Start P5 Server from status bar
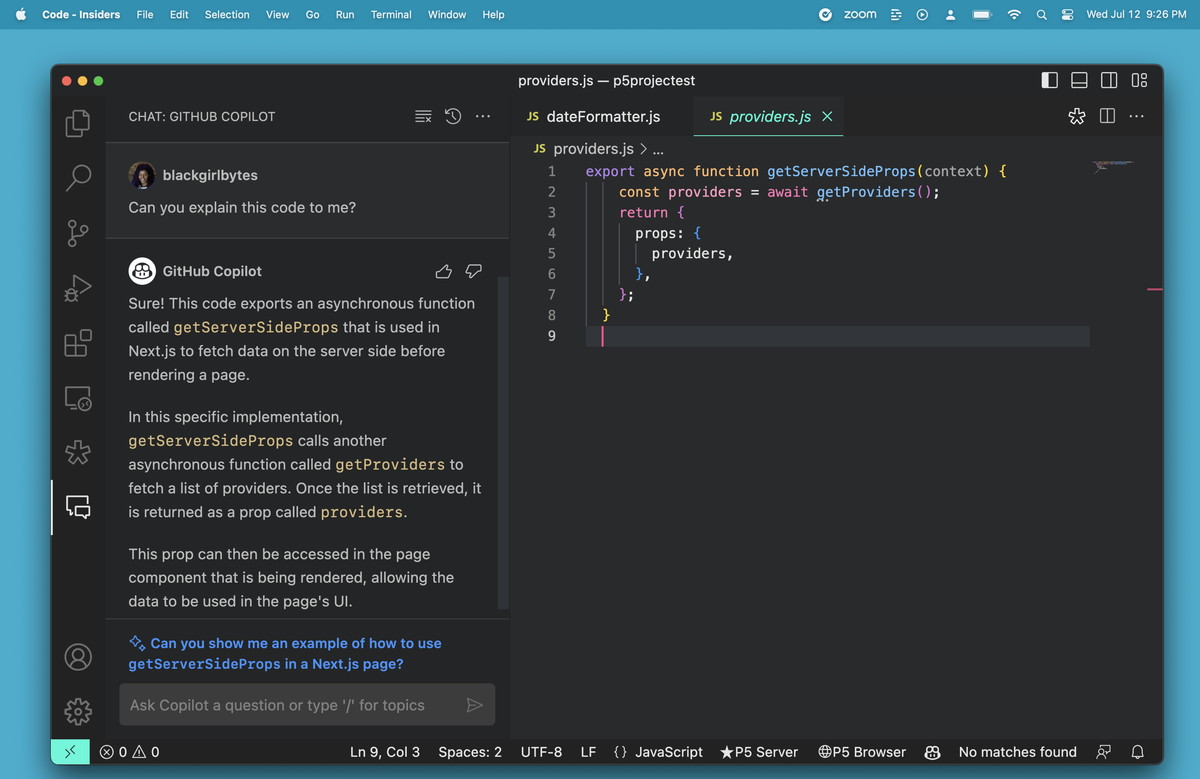1200x779 pixels. (759, 752)
